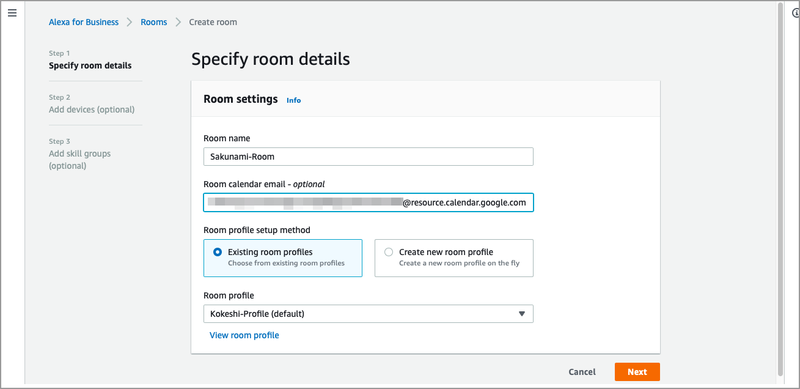The width and height of the screenshot is (800, 389).
Task: Click the breadcrumb chevron after Rooms
Action: [178, 22]
